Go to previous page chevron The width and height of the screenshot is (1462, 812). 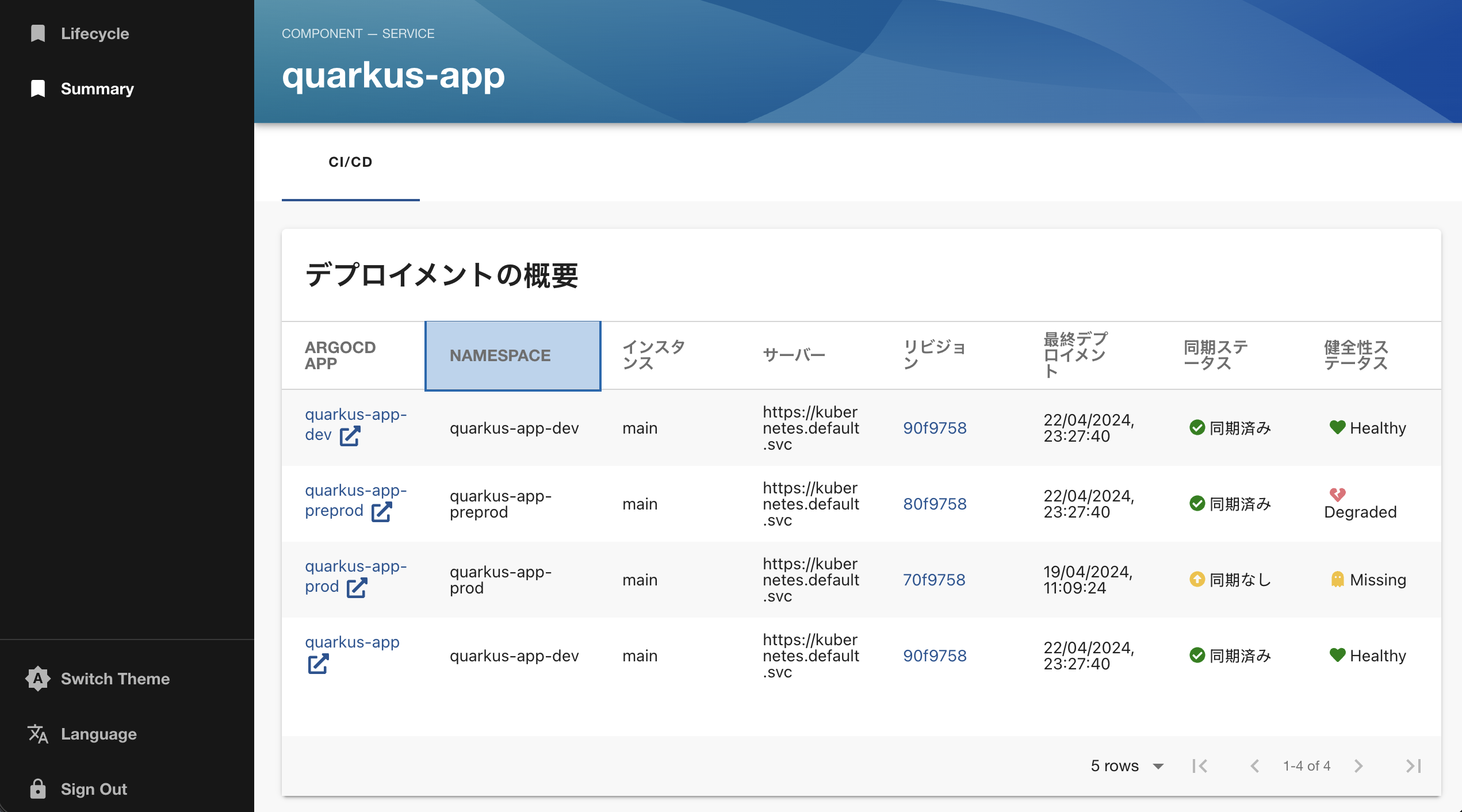click(1255, 766)
